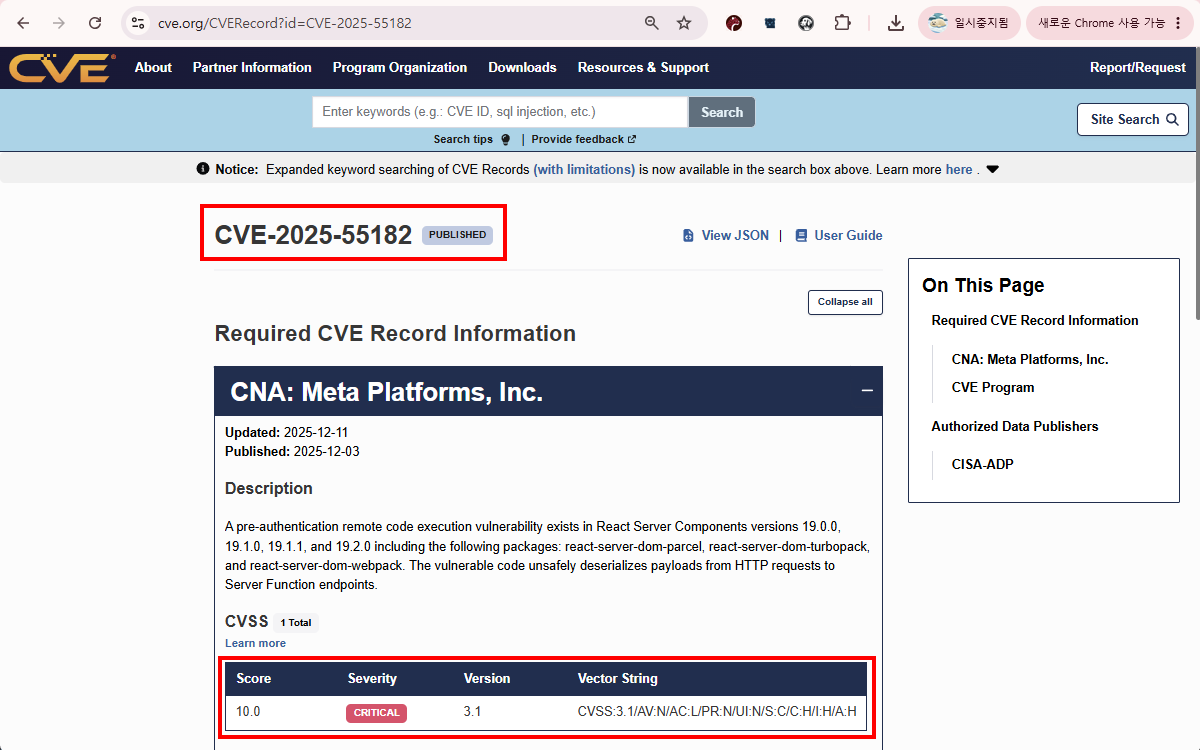
Task: Click the CVSS vector string value
Action: pos(717,712)
